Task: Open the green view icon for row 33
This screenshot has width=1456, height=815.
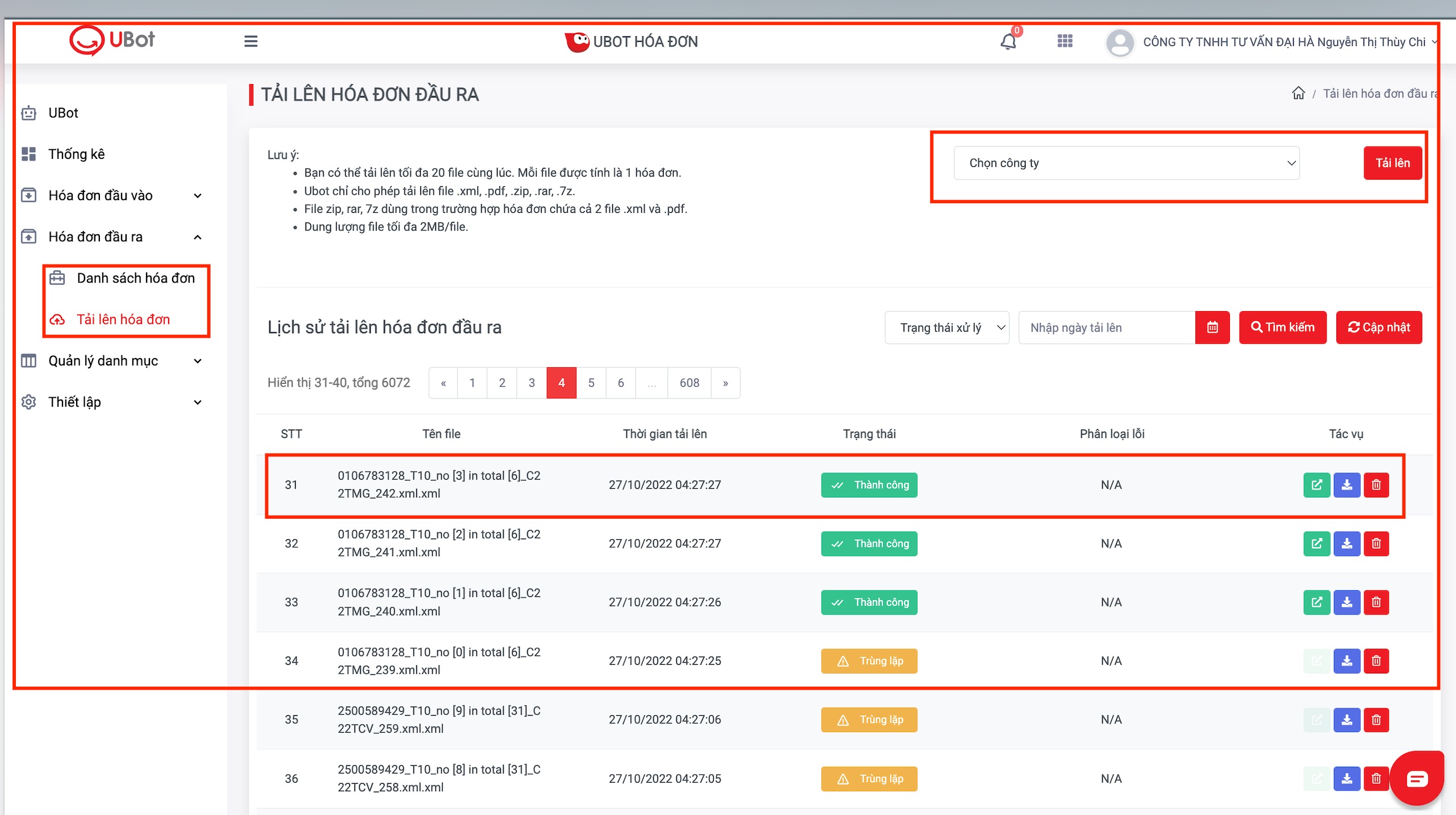Action: pyautogui.click(x=1316, y=602)
